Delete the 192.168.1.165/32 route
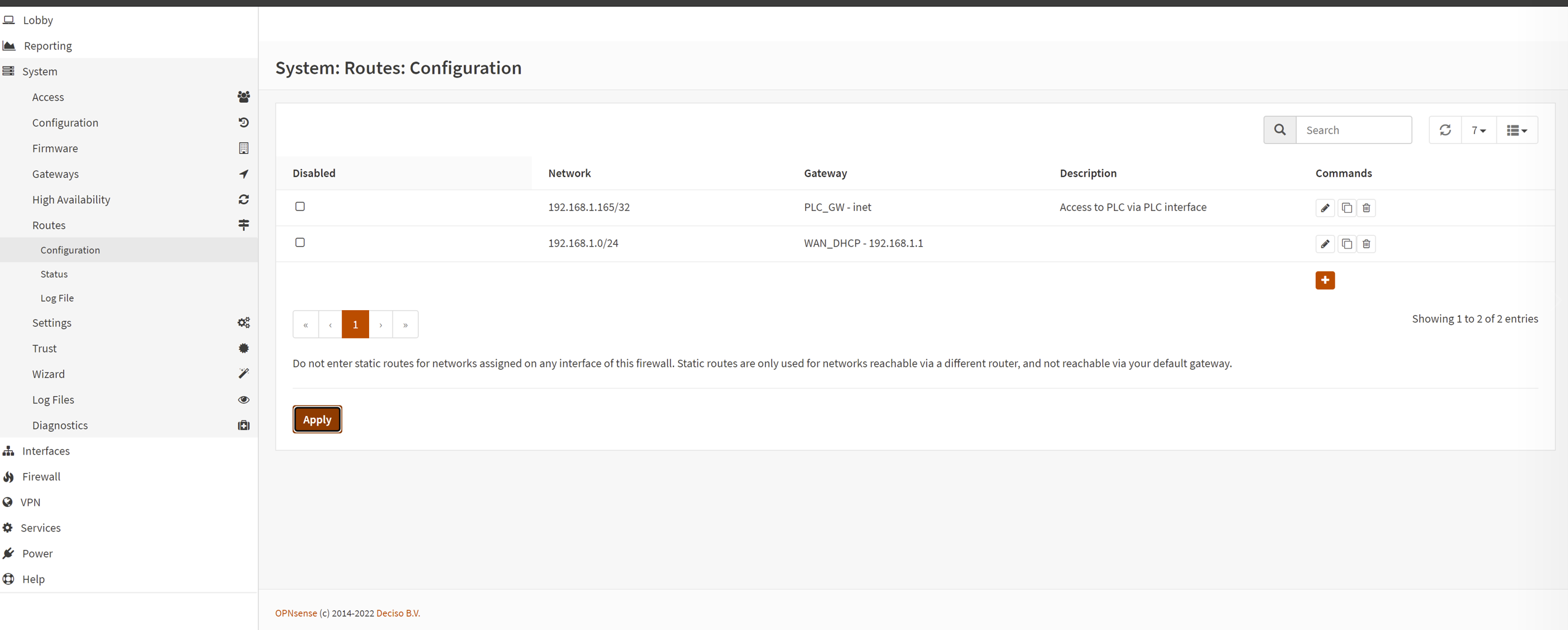This screenshot has width=1568, height=630. pos(1366,208)
